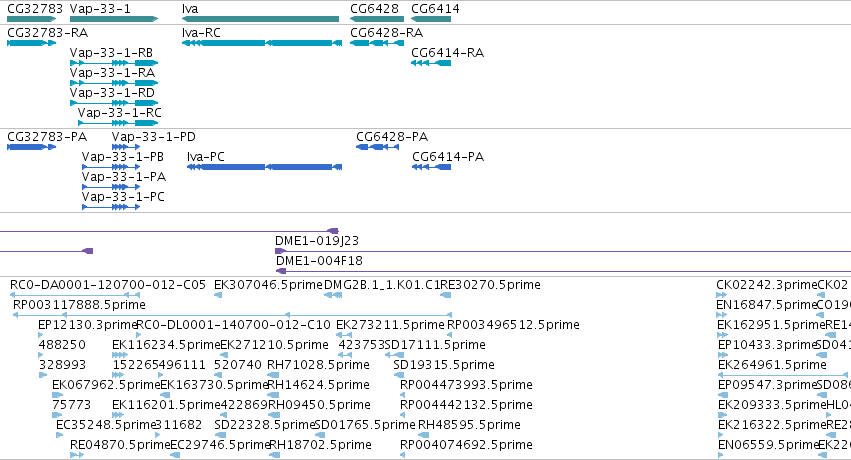Select the RE04870.5prime EST
851x460 pixels.
point(77,456)
